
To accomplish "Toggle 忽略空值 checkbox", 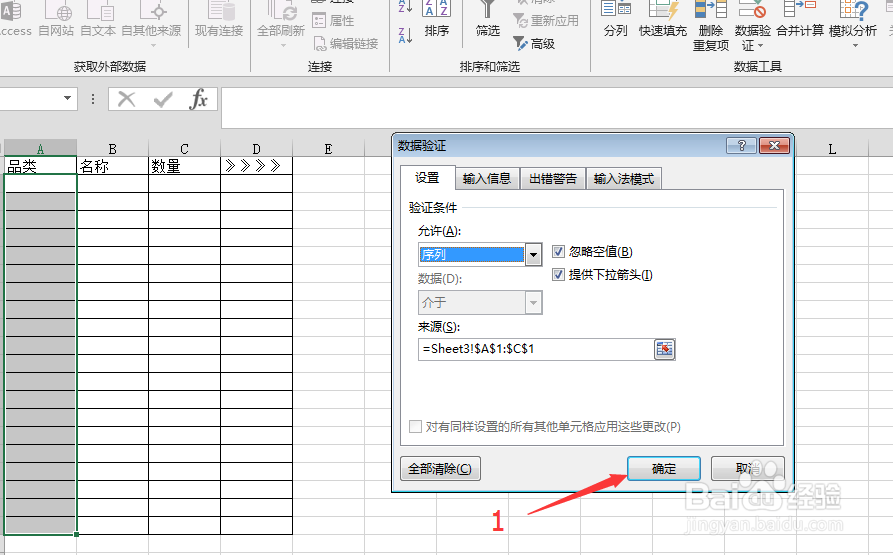I will [x=558, y=252].
